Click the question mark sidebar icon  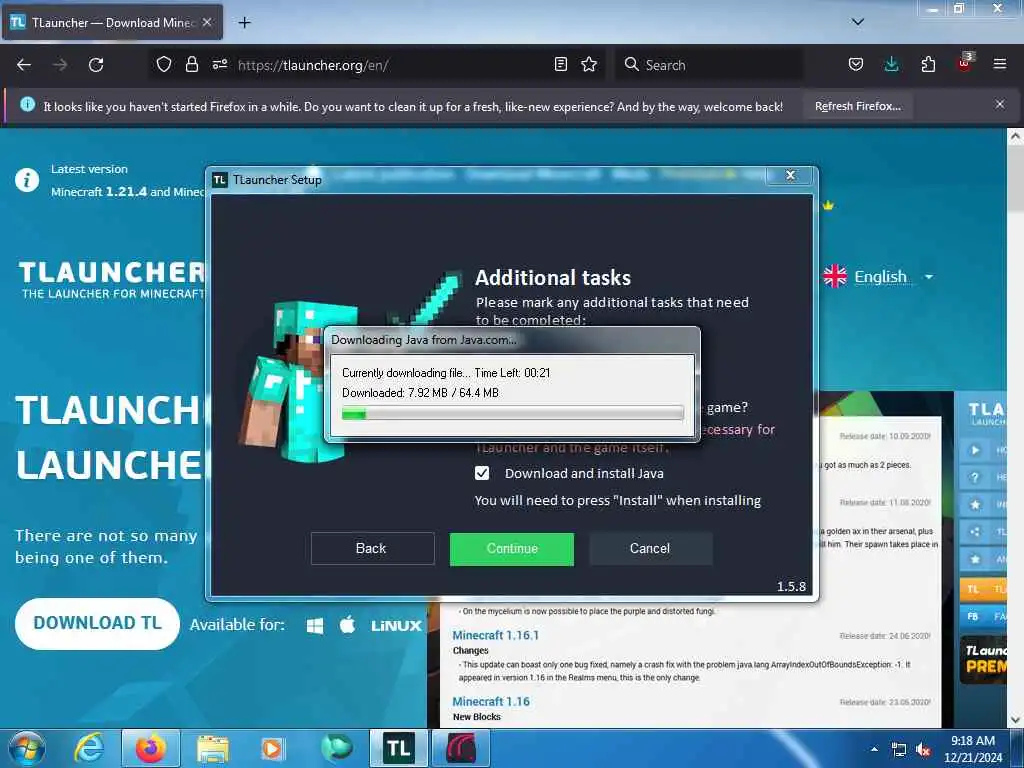click(x=975, y=477)
